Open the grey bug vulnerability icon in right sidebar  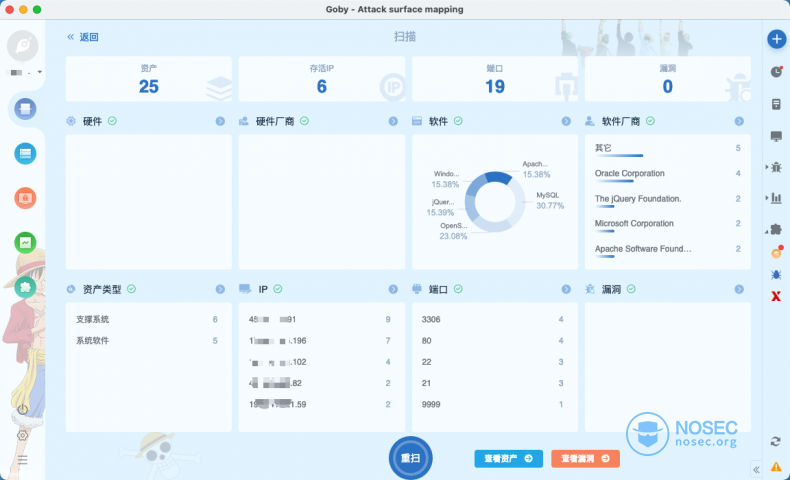776,167
